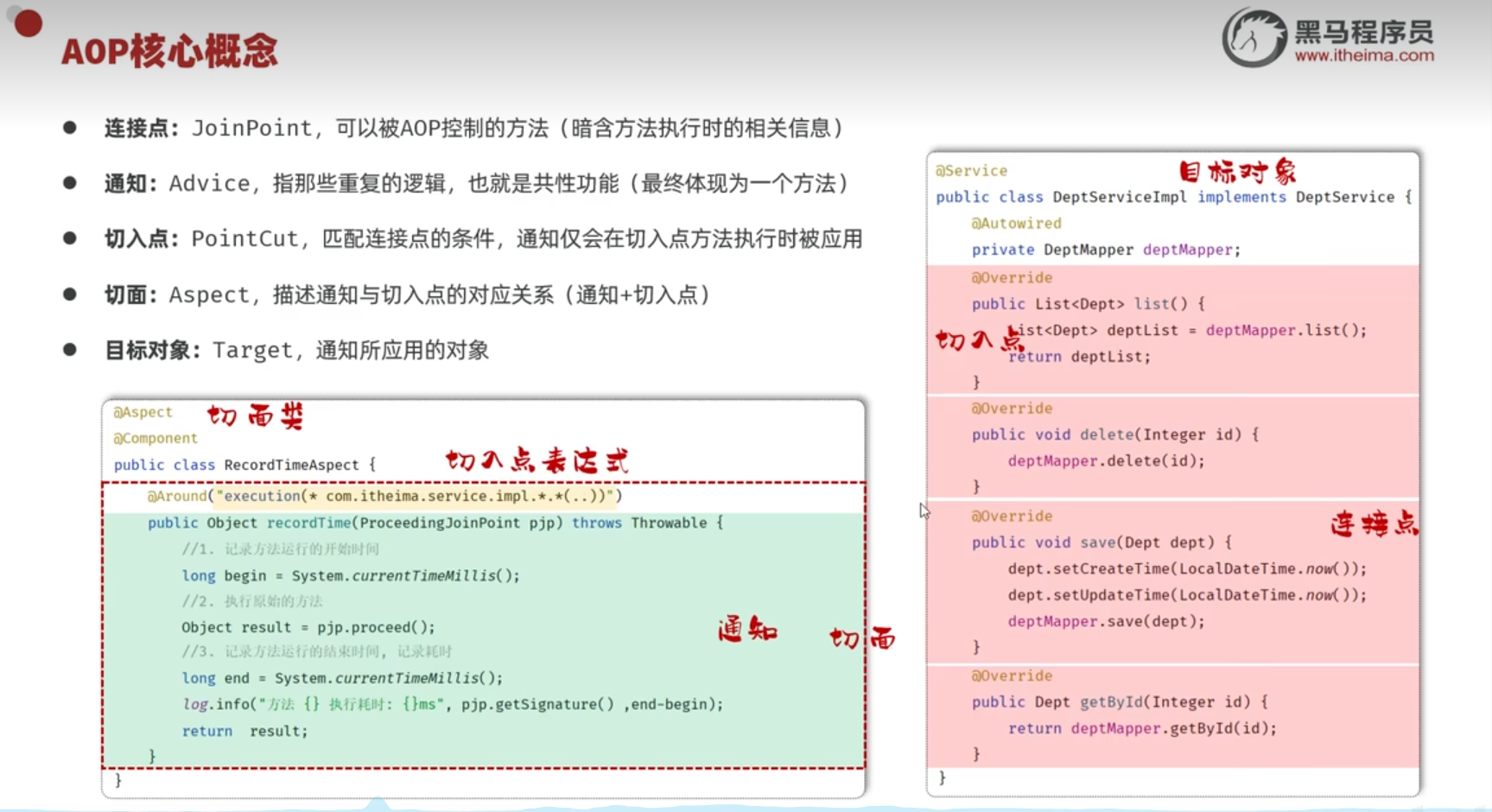The image size is (1492, 812).
Task: Click the dashed red border around Around block
Action: pos(482,482)
